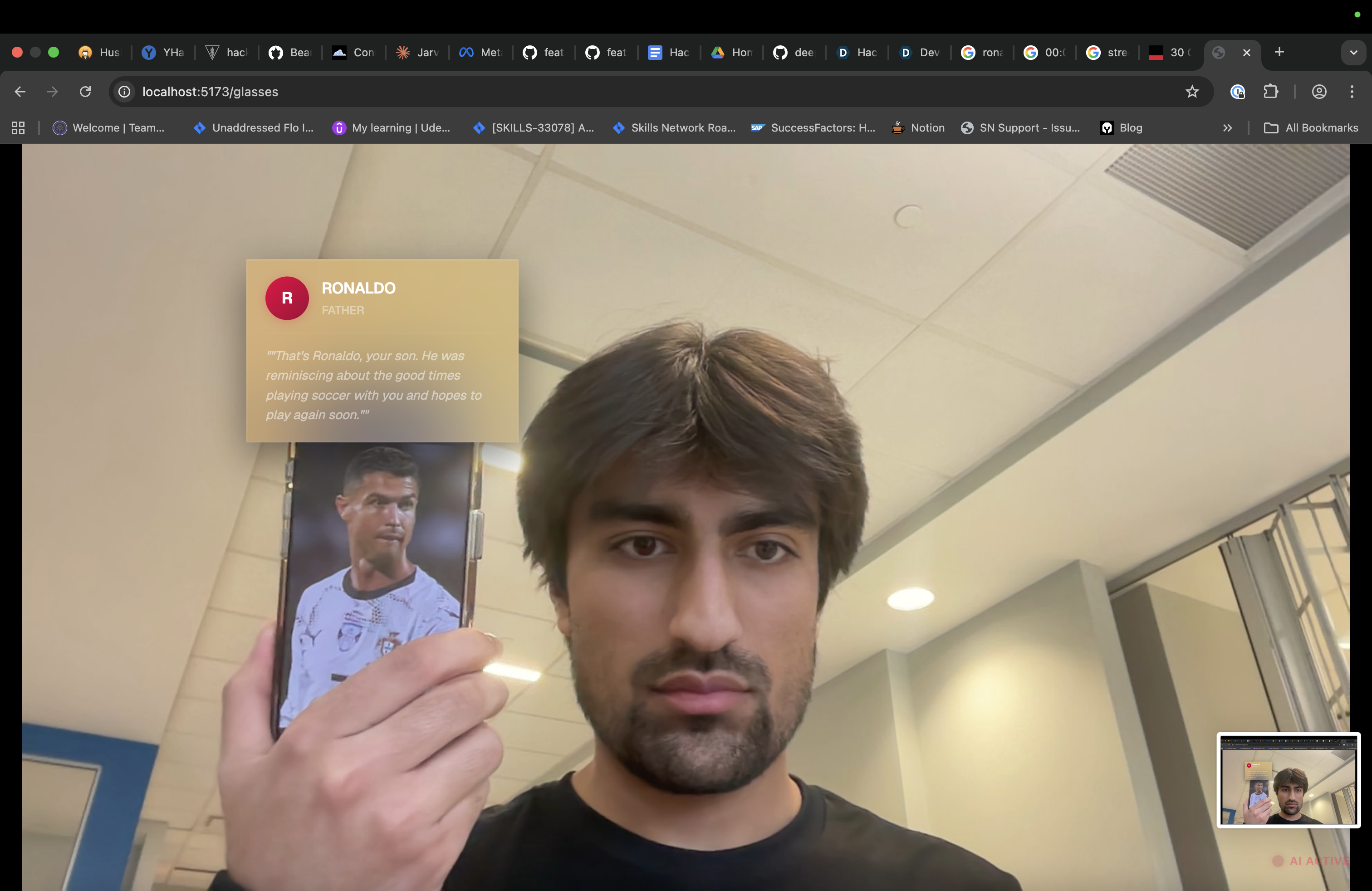The height and width of the screenshot is (891, 1372).
Task: Click the browser back arrow
Action: coord(20,92)
